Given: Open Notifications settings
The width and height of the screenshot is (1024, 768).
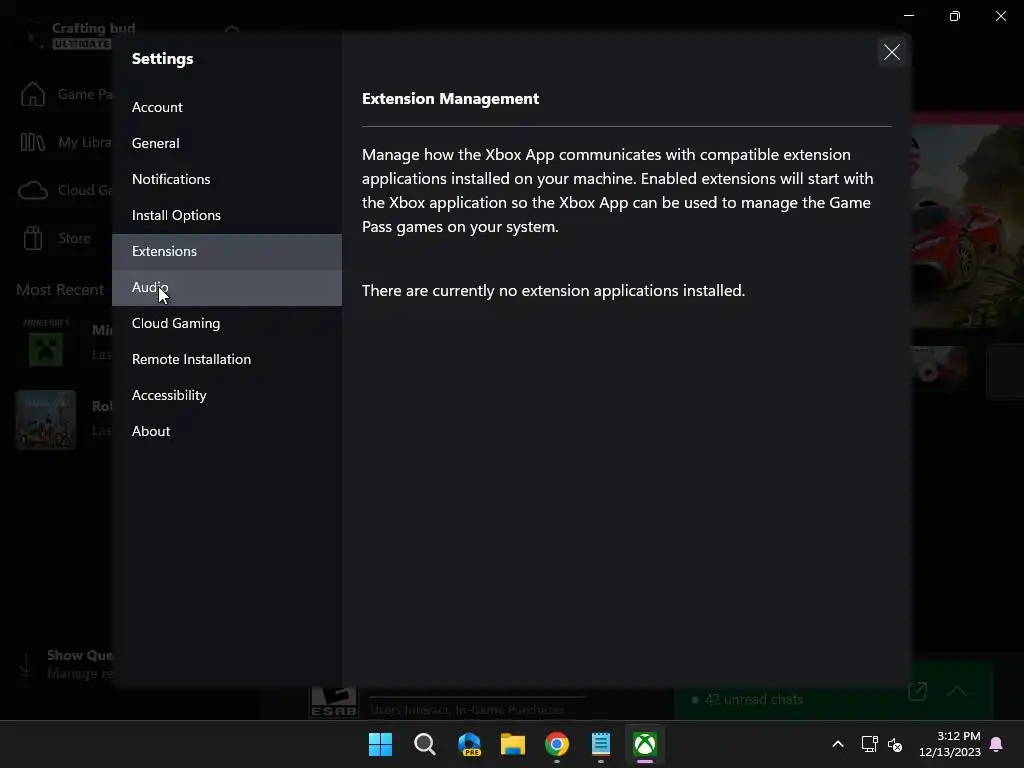Looking at the screenshot, I should pyautogui.click(x=227, y=179).
